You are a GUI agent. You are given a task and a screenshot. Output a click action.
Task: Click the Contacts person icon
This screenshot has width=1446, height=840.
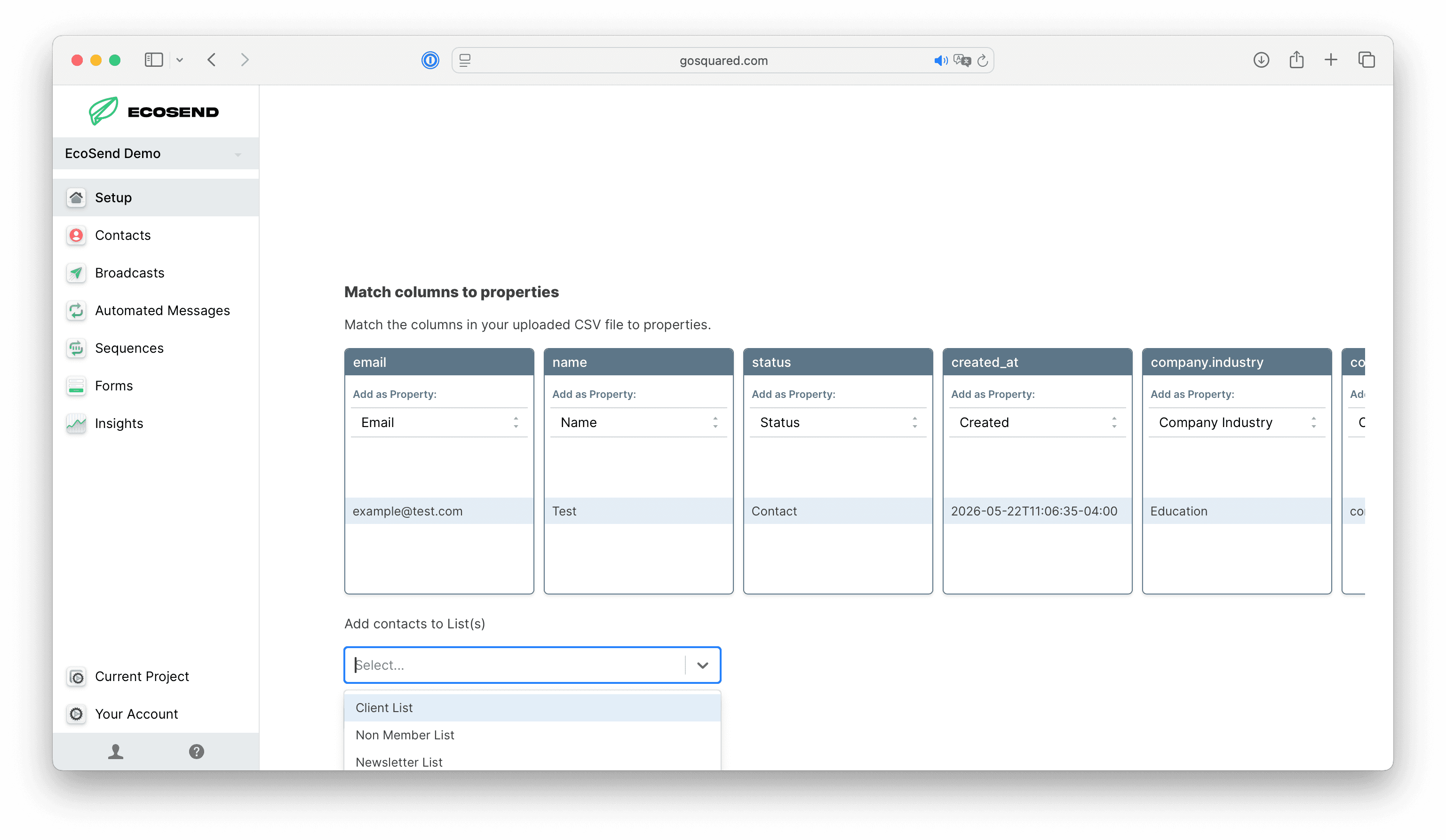[76, 235]
